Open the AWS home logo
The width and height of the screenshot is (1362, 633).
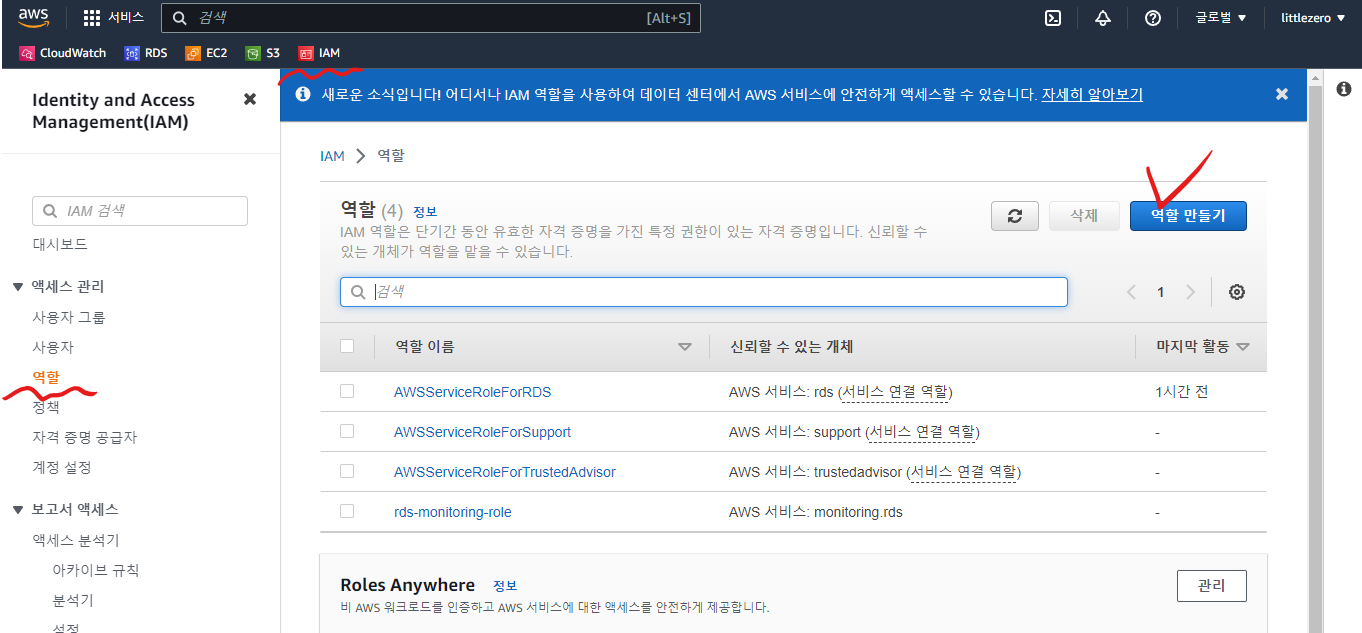[x=33, y=18]
